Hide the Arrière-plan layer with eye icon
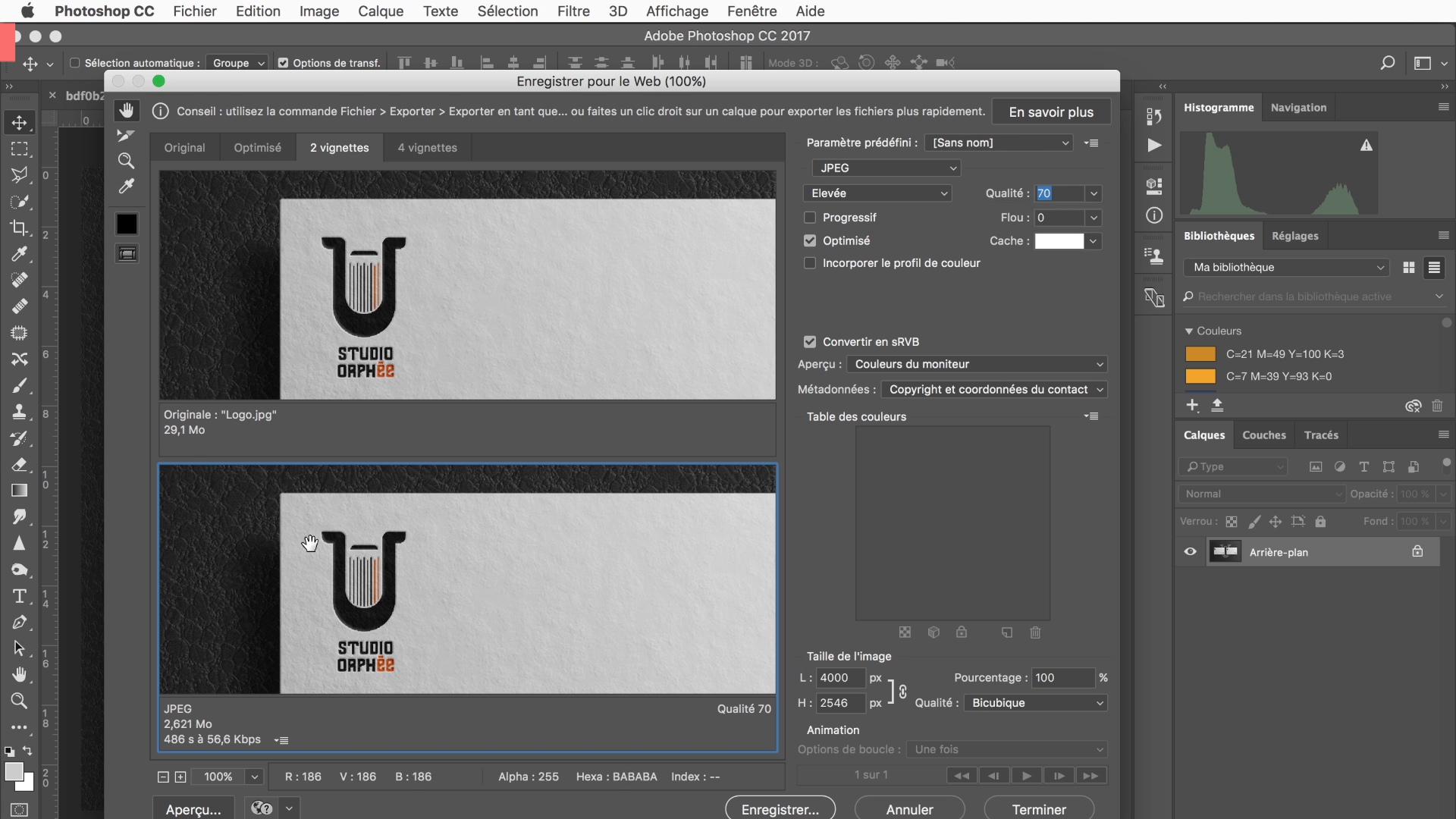 pyautogui.click(x=1190, y=552)
